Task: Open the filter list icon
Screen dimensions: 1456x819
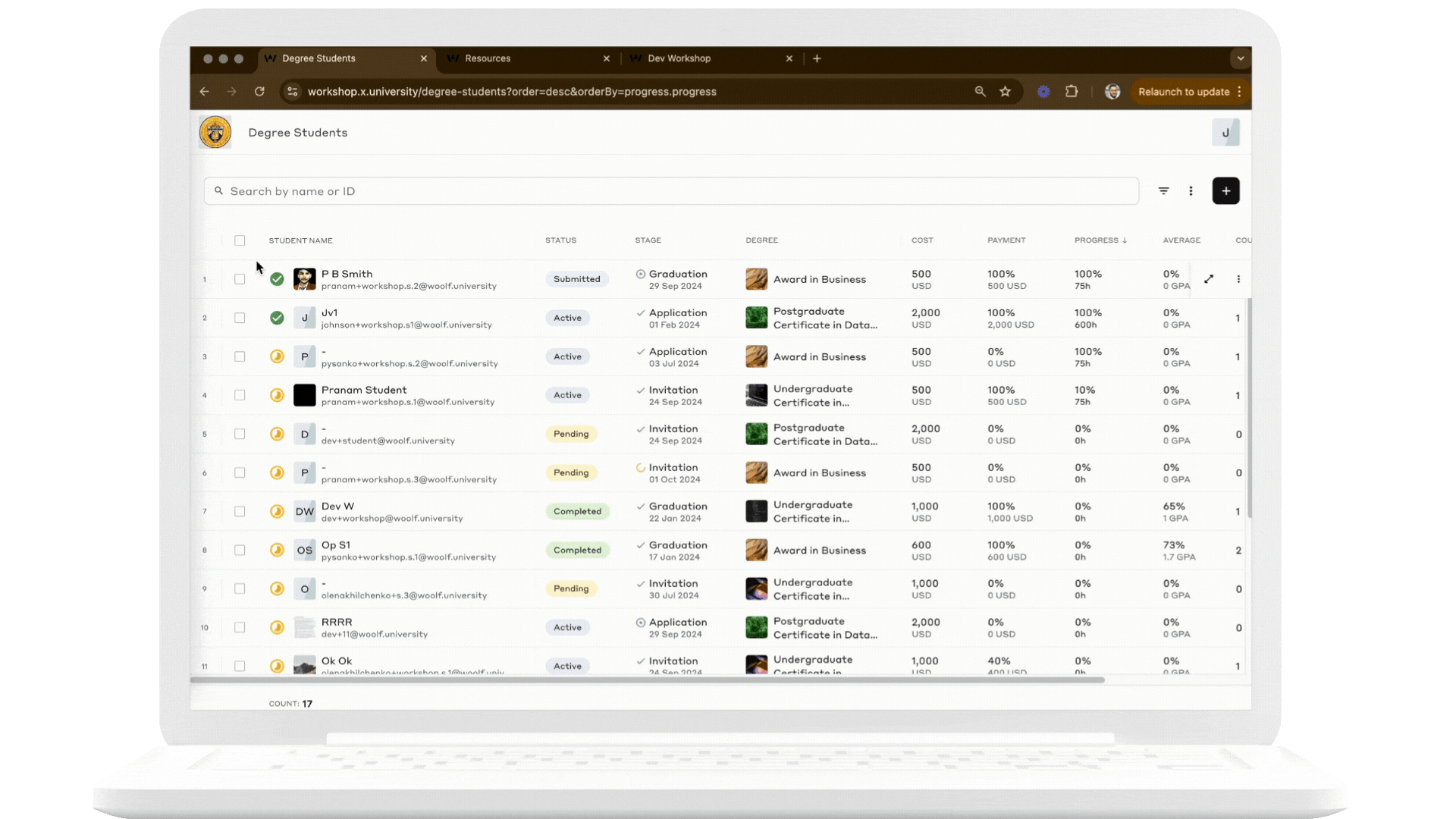Action: click(x=1163, y=191)
